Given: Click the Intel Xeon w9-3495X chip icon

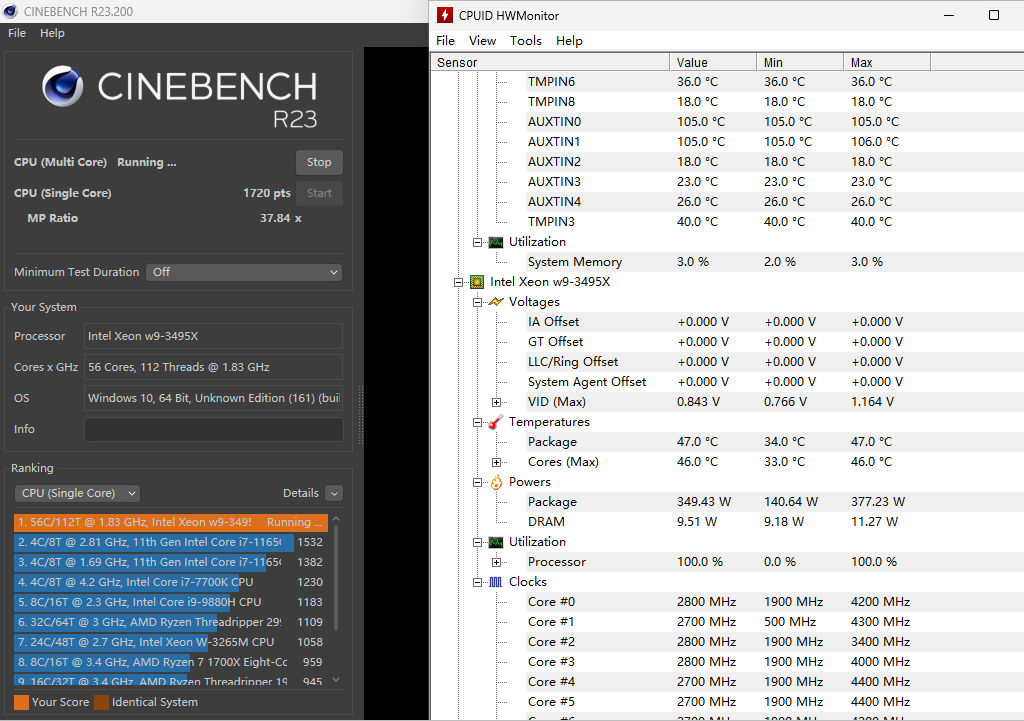Looking at the screenshot, I should (x=477, y=282).
